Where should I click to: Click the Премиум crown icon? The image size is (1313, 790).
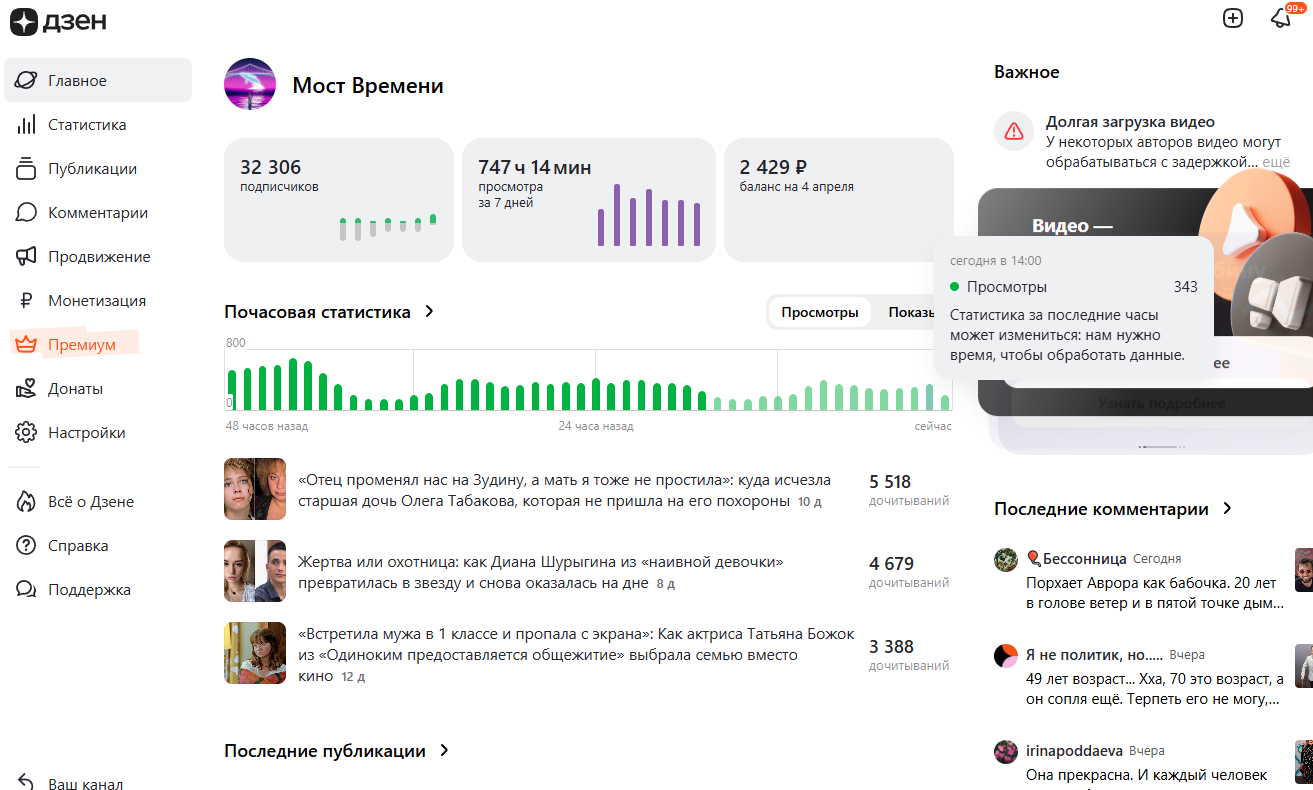24,345
